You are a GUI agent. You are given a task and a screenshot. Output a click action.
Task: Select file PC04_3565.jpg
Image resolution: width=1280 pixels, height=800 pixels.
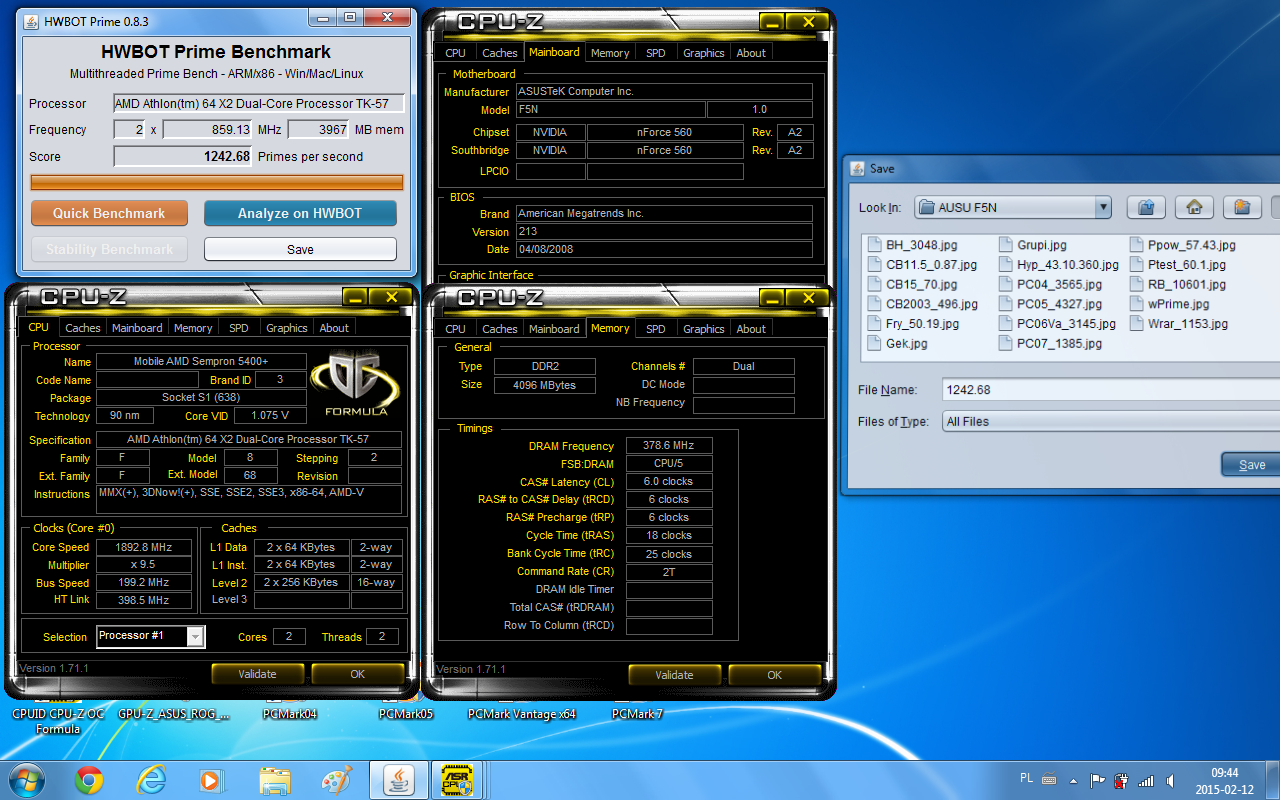click(x=1050, y=284)
